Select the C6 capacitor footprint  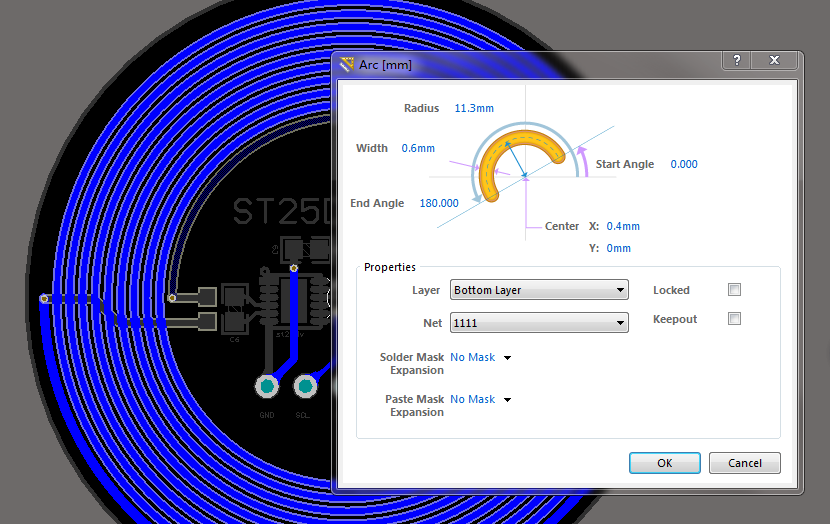tap(233, 308)
